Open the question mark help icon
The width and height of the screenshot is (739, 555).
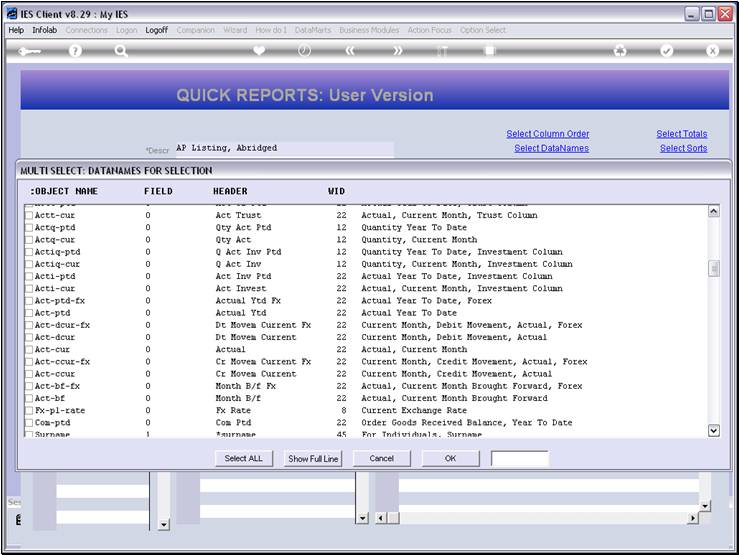tap(75, 51)
